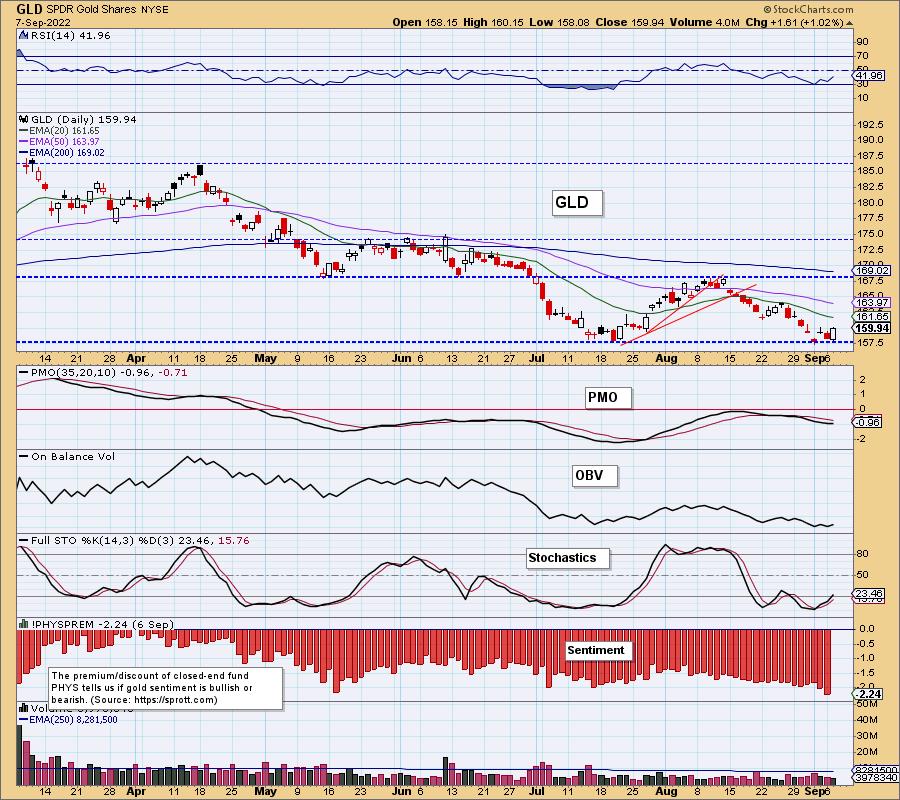Click the 'GLD (Daily) 159.94' legend label
The height and width of the screenshot is (800, 900).
tap(84, 119)
